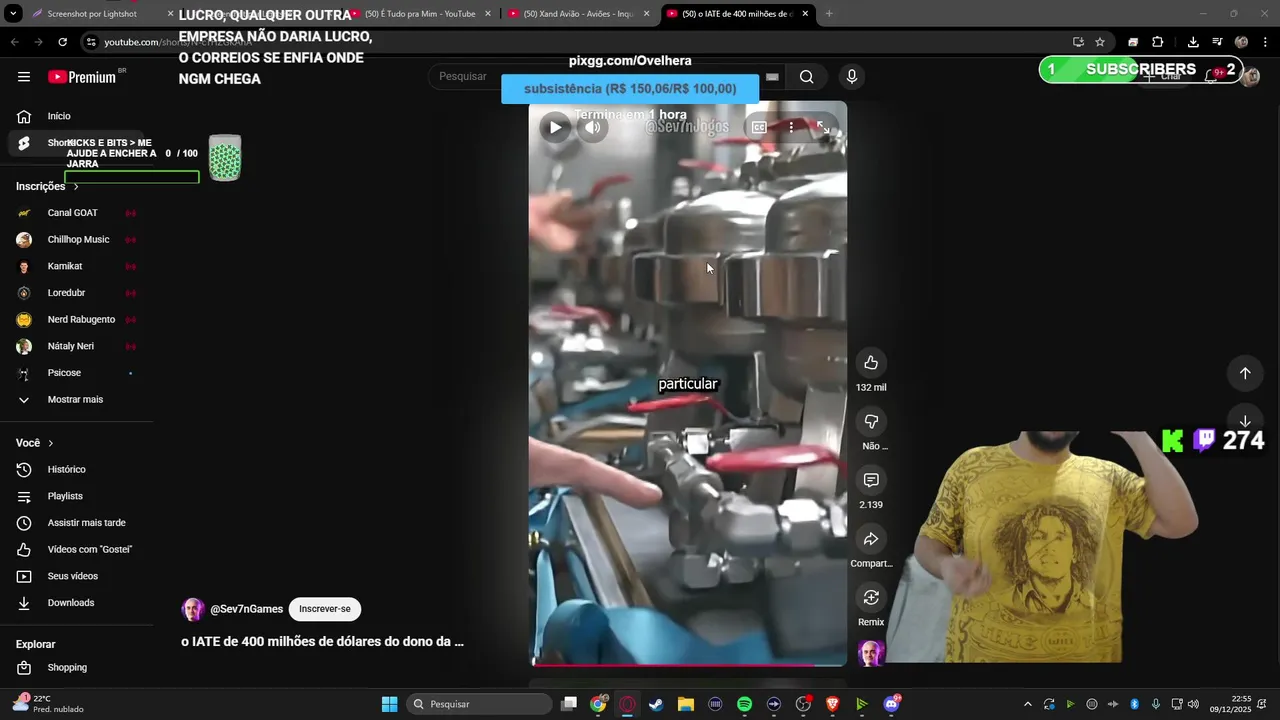Open File Explorer from taskbar

click(x=686, y=704)
